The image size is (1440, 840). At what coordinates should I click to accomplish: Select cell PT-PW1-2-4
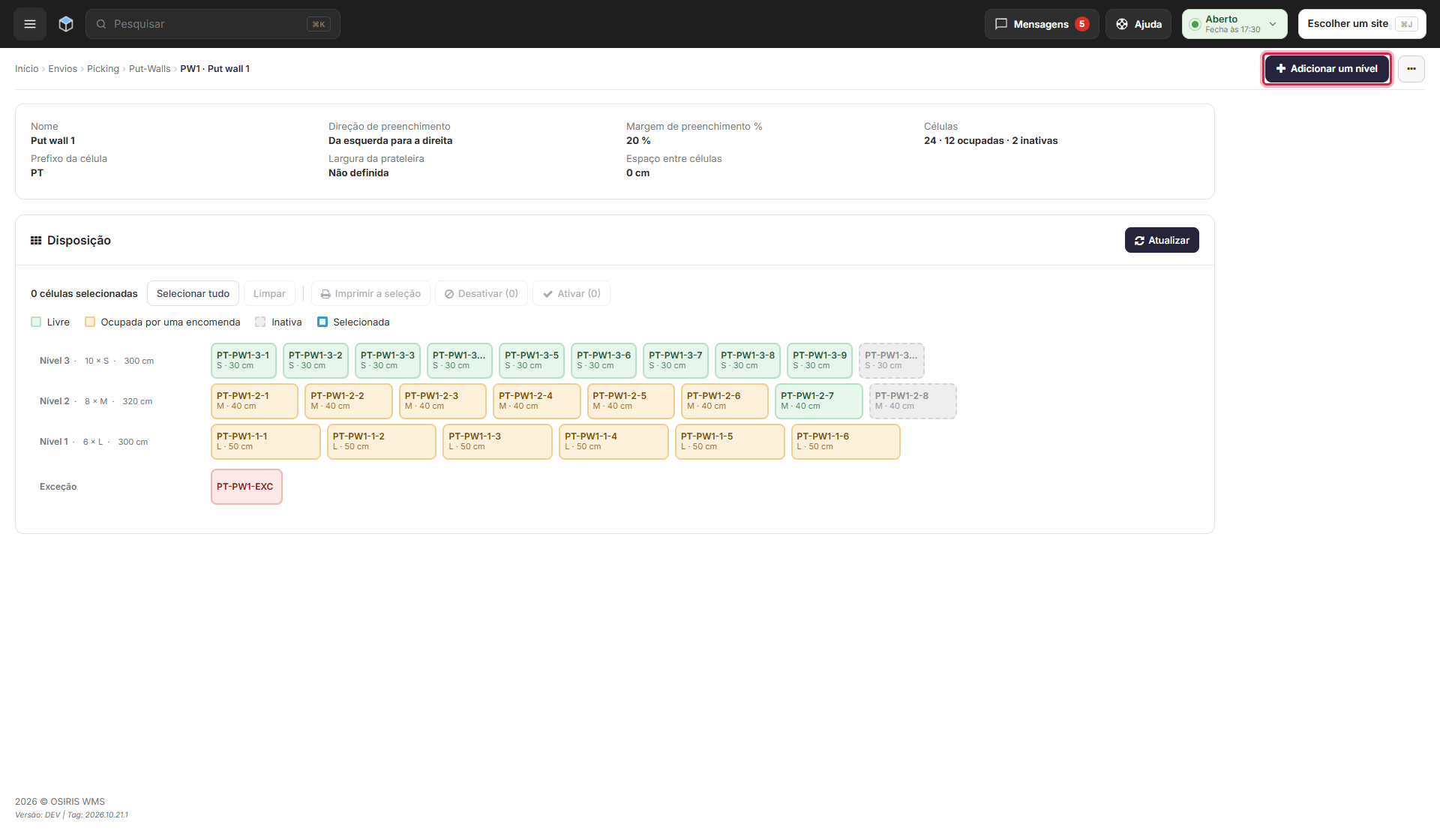coord(537,401)
